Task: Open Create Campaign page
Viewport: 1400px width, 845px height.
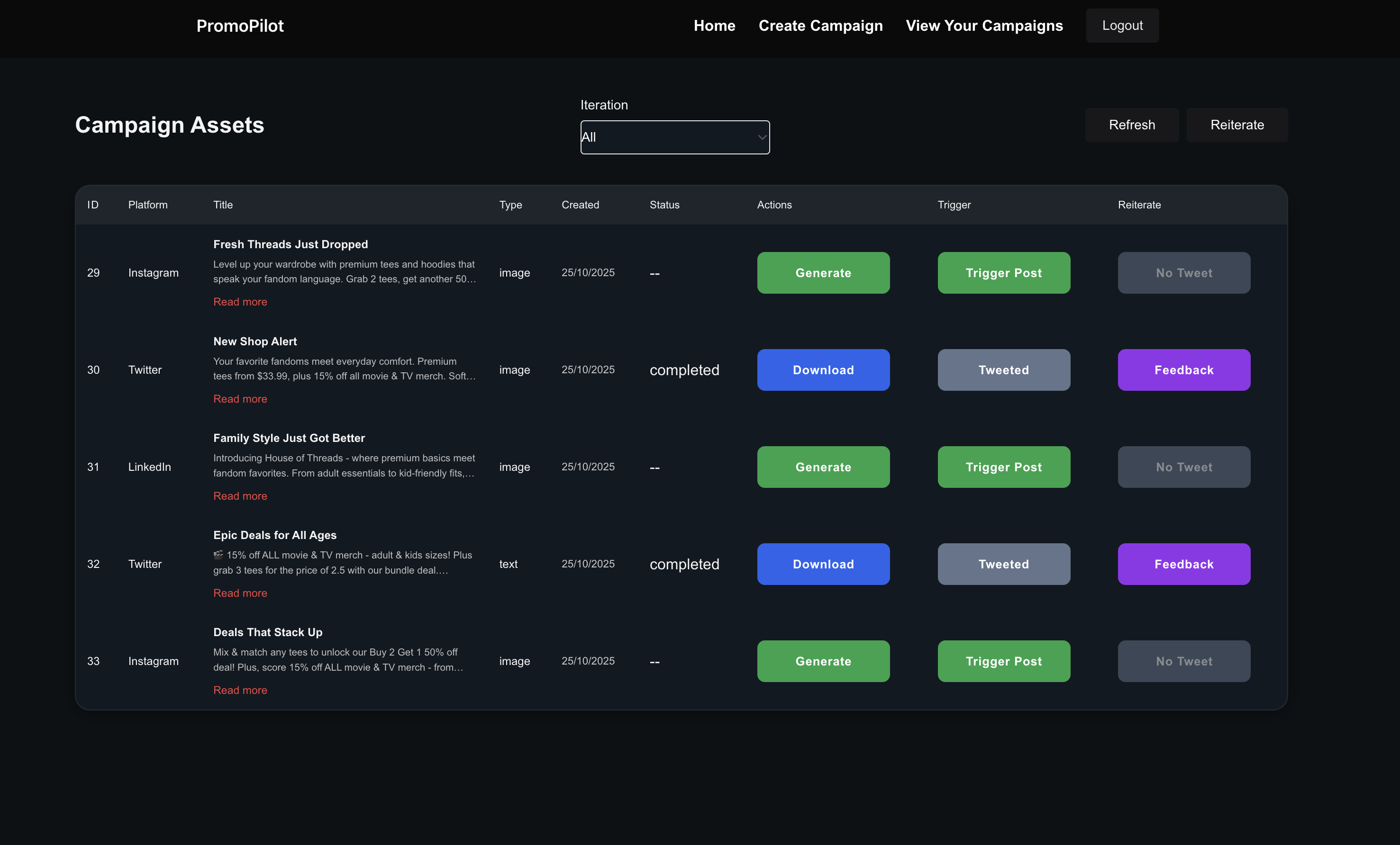Action: point(820,26)
